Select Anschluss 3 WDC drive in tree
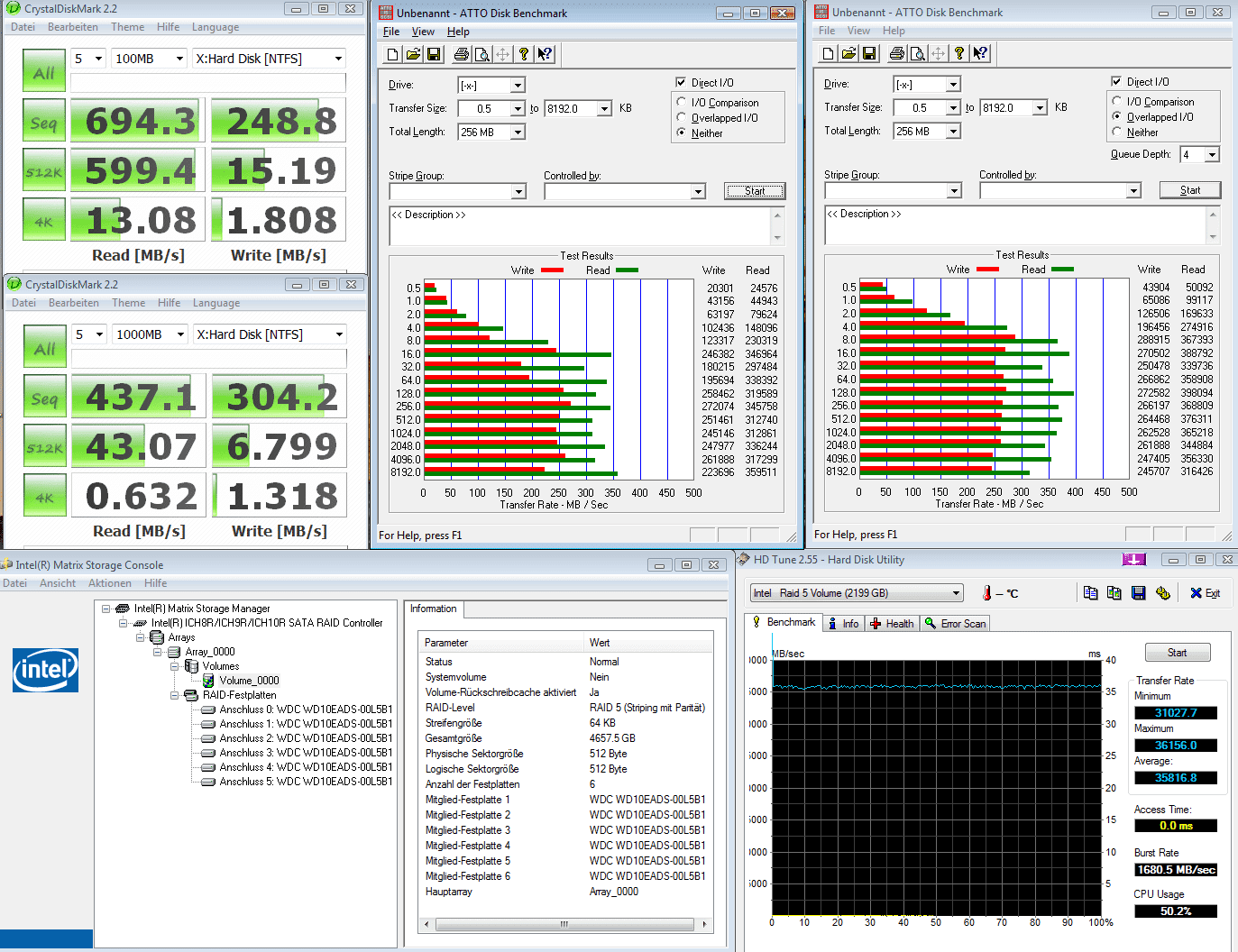Image resolution: width=1238 pixels, height=952 pixels. [x=306, y=753]
